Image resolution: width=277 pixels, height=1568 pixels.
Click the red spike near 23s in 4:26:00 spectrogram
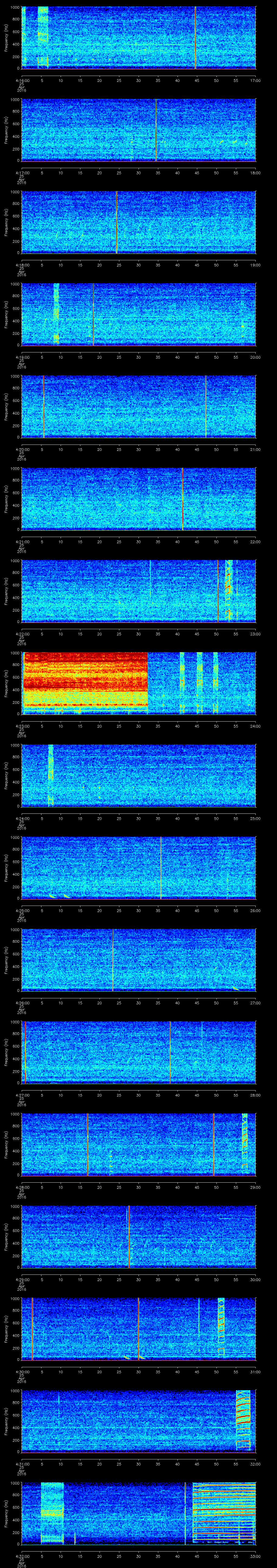(x=113, y=959)
